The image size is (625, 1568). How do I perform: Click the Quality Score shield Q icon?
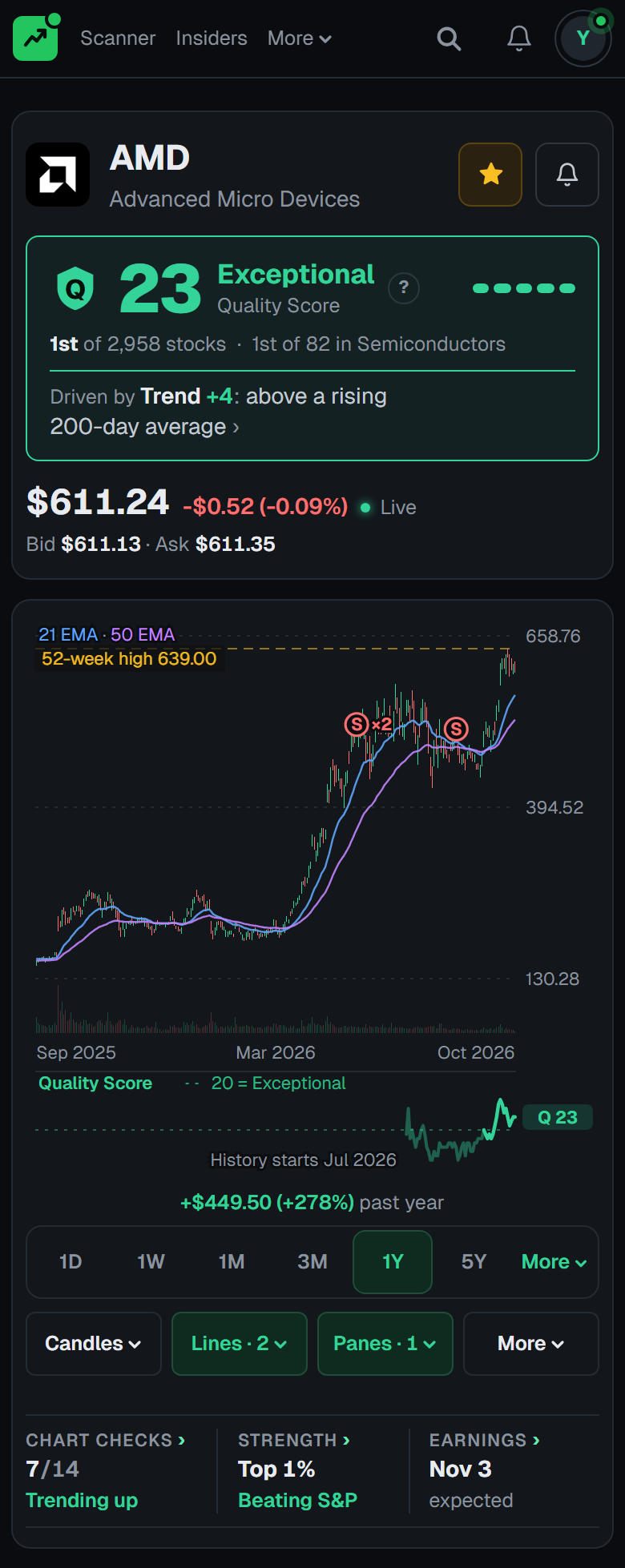pyautogui.click(x=75, y=289)
